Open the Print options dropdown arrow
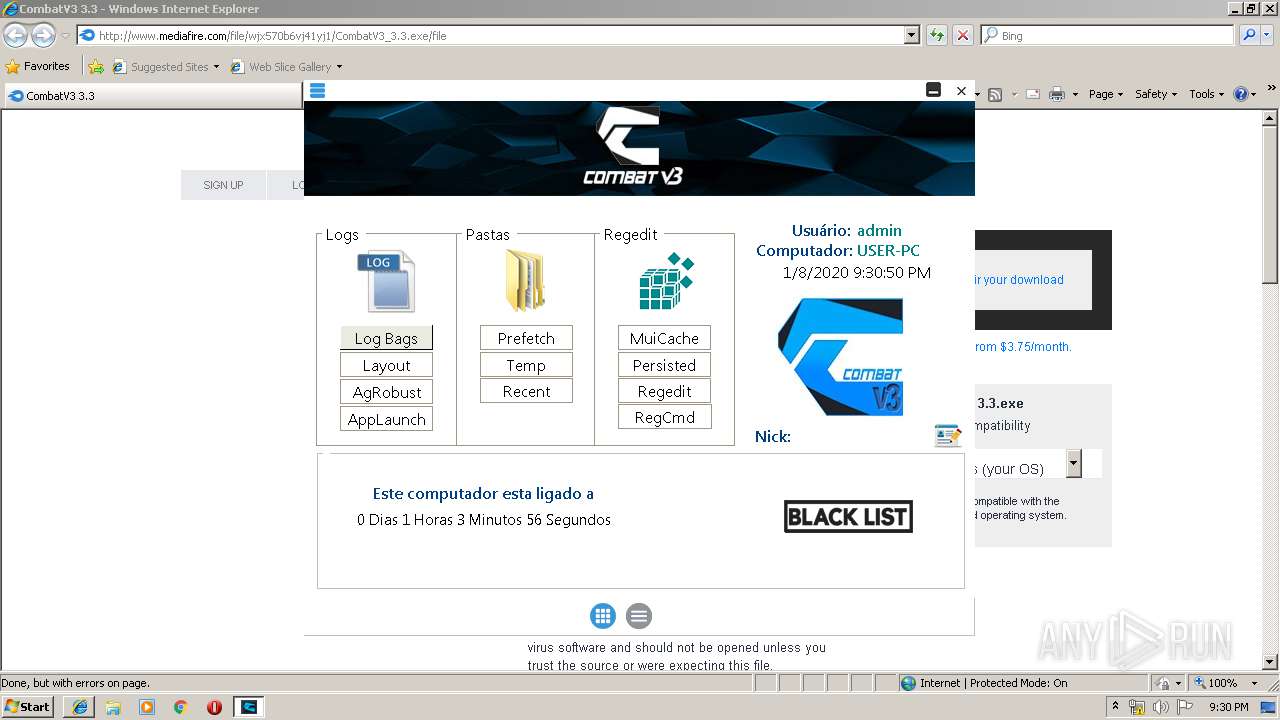This screenshot has height=720, width=1280. click(x=1075, y=94)
